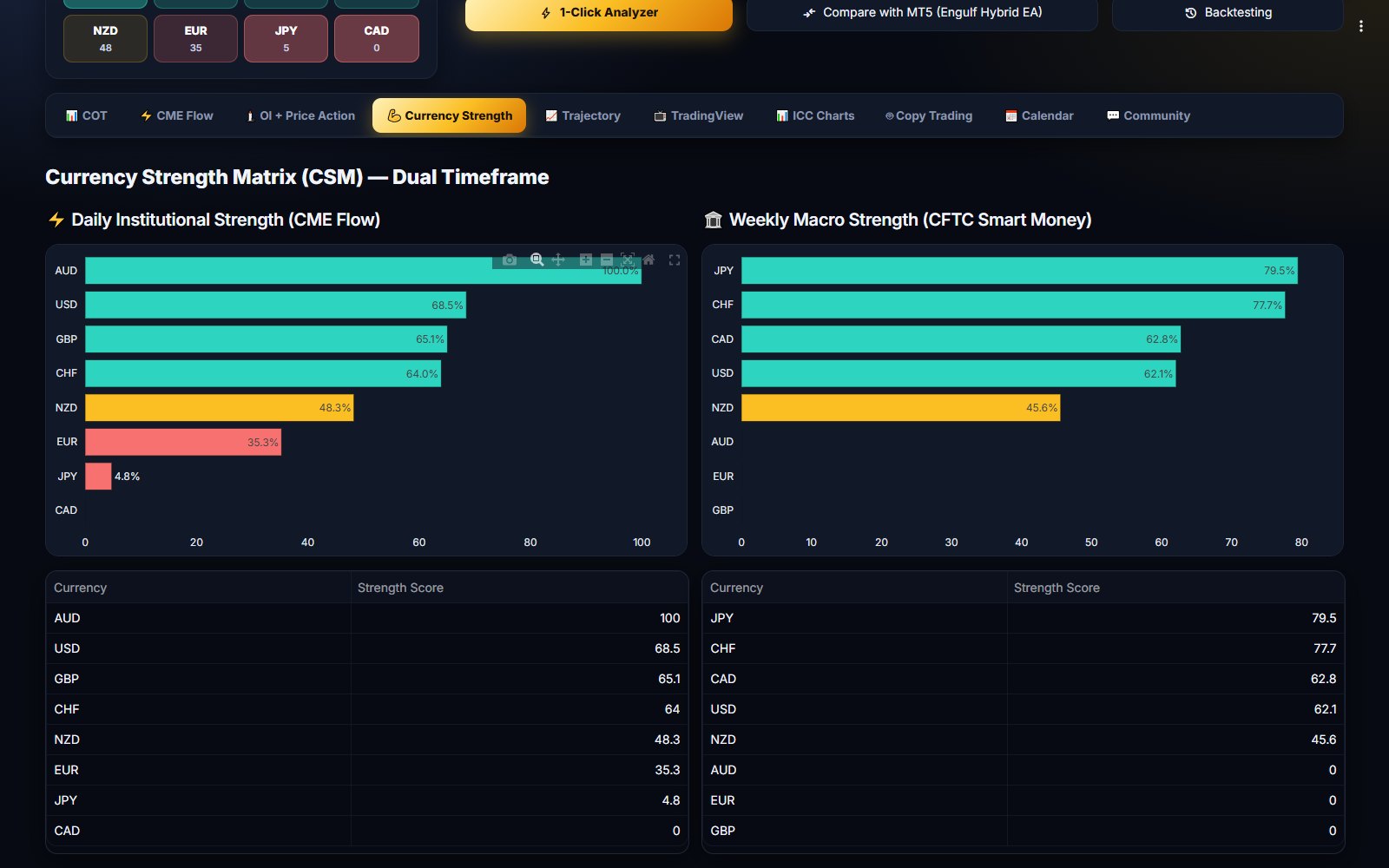
Task: Toggle fullscreen for the daily strength chart
Action: 675,260
